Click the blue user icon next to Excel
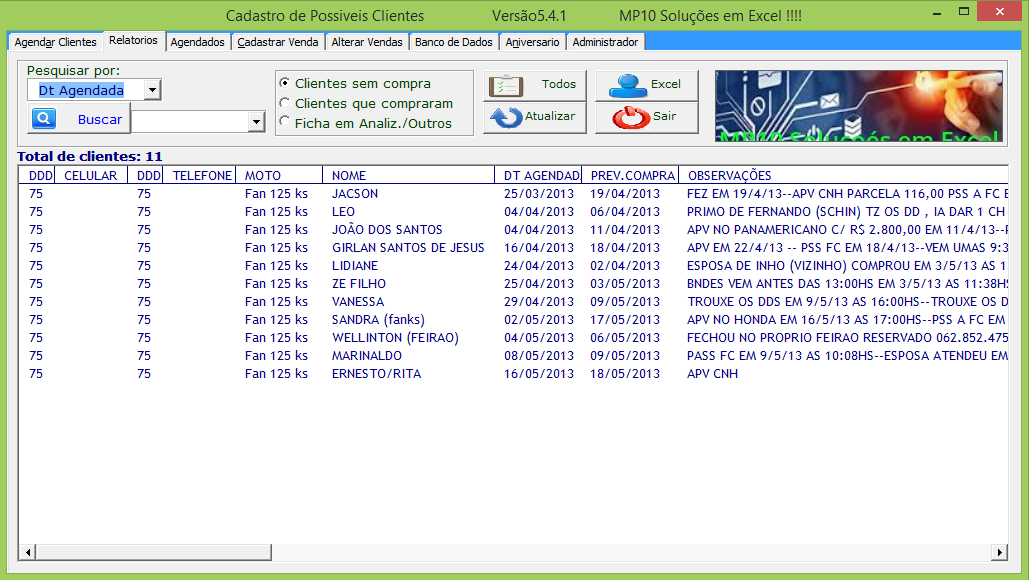1029x580 pixels. point(627,85)
